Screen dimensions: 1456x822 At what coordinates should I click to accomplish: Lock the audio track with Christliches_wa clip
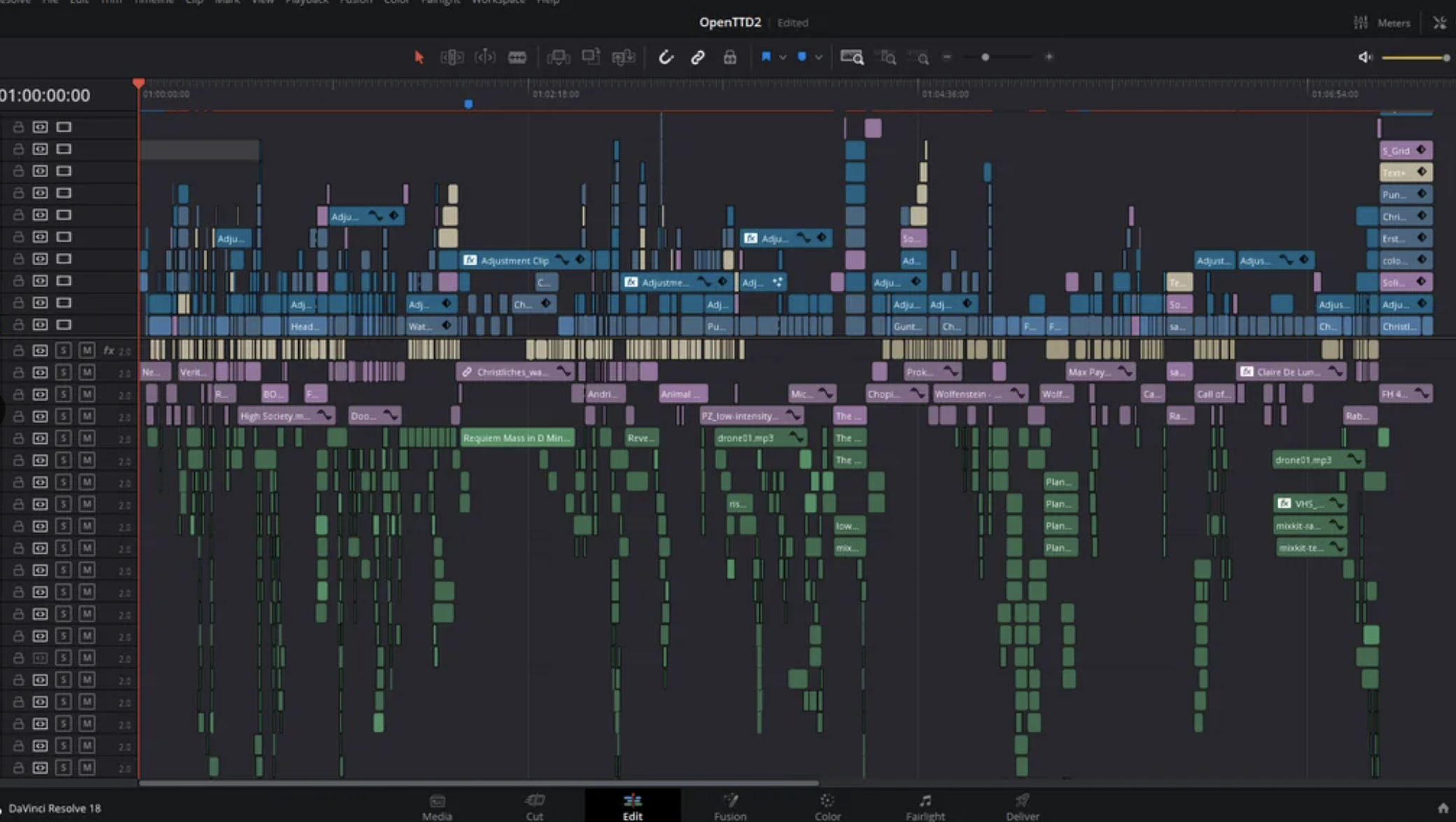pyautogui.click(x=18, y=372)
